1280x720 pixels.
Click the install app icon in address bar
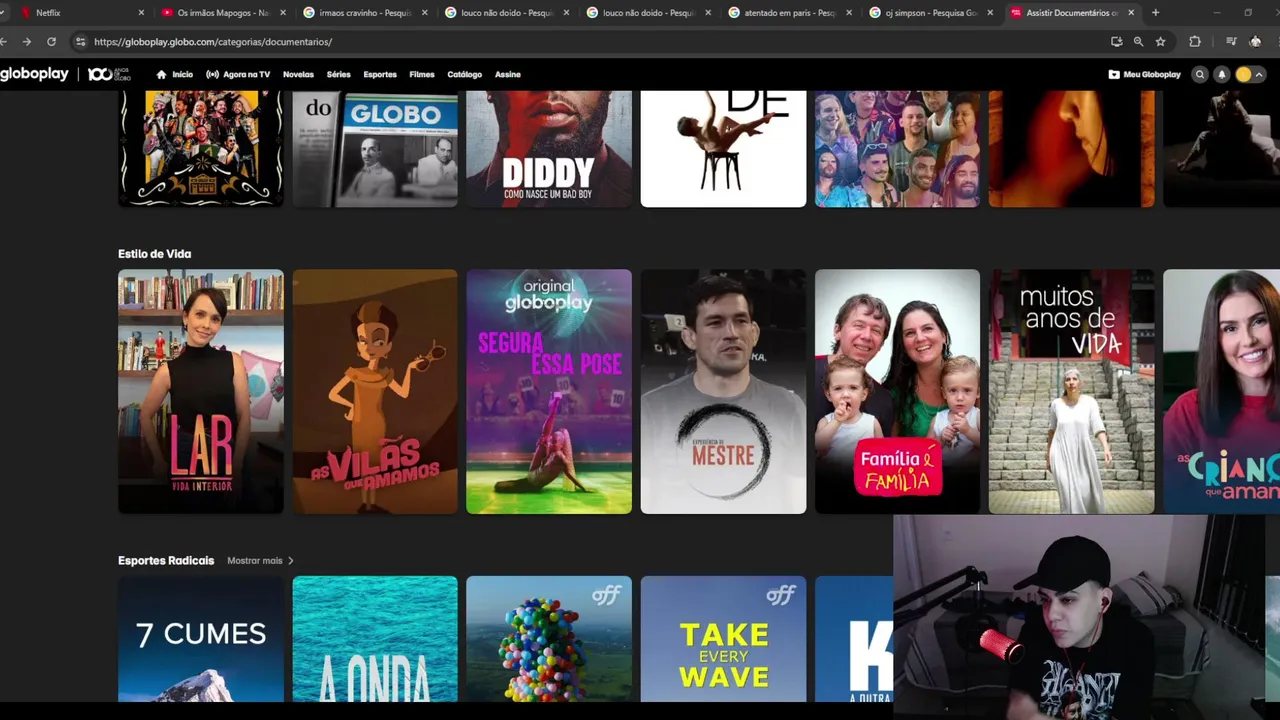[1116, 41]
